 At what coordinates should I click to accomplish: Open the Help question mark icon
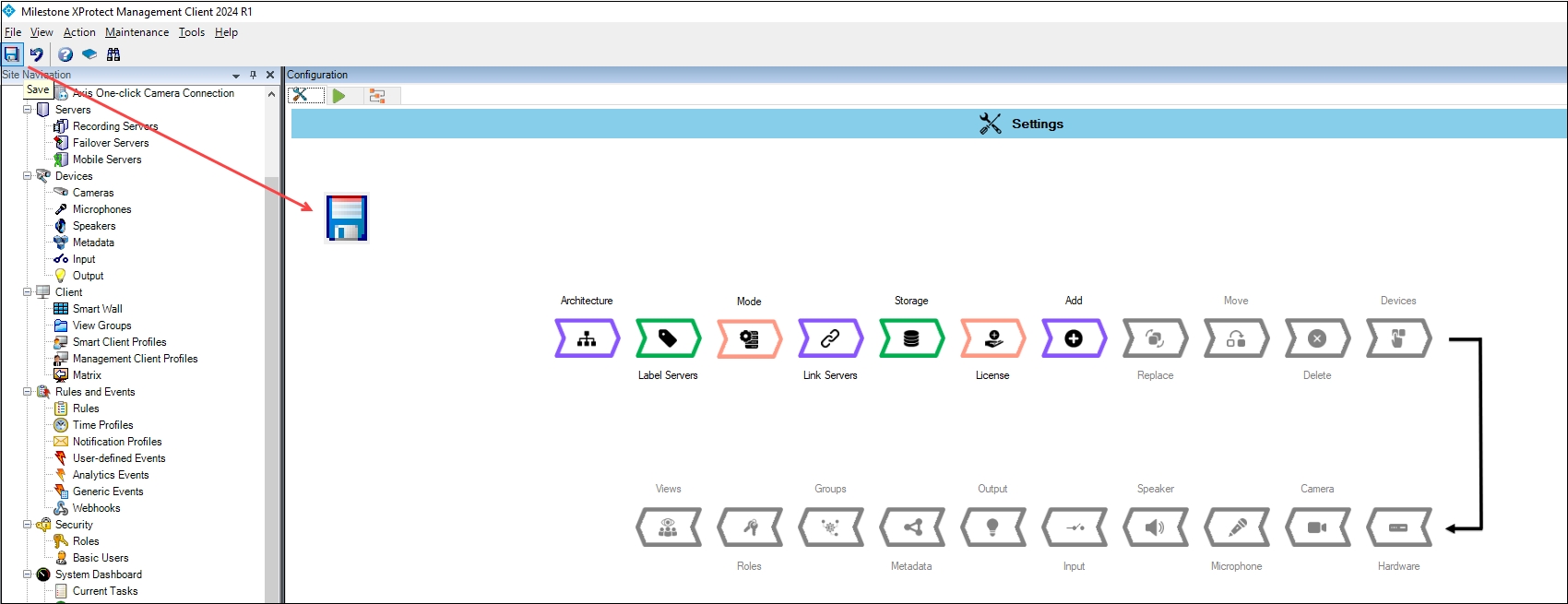[65, 54]
